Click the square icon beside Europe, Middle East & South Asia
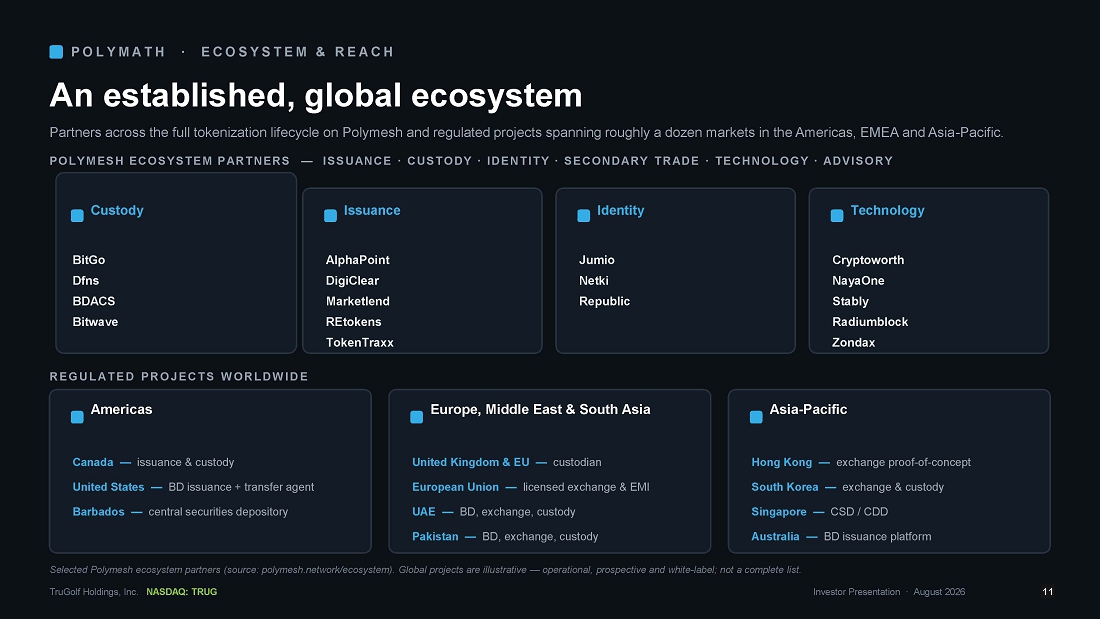The height and width of the screenshot is (619, 1100). coord(417,417)
